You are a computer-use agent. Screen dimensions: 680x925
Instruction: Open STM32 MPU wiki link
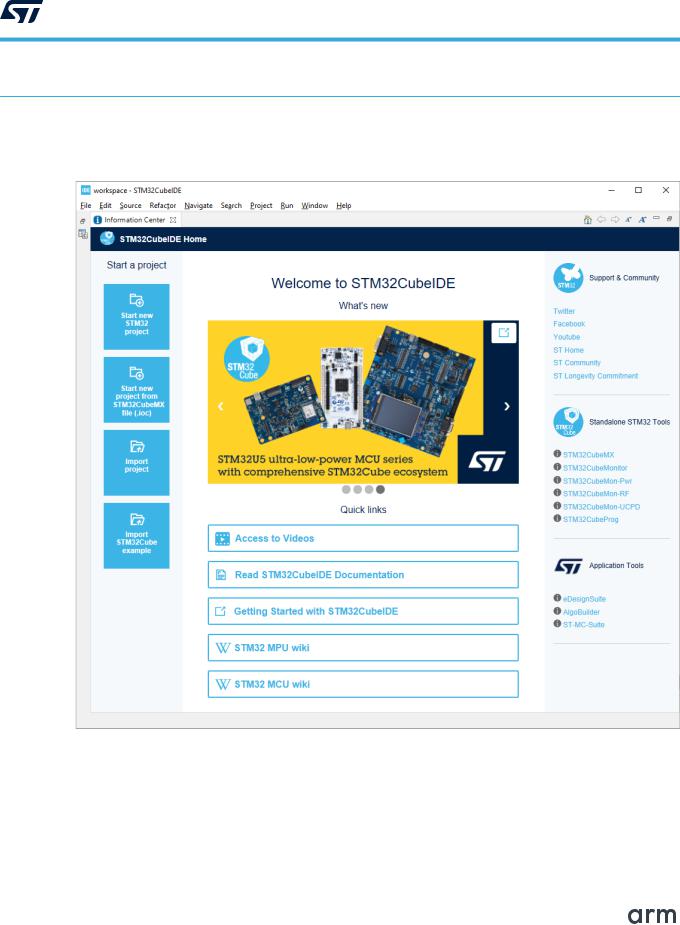tap(363, 648)
